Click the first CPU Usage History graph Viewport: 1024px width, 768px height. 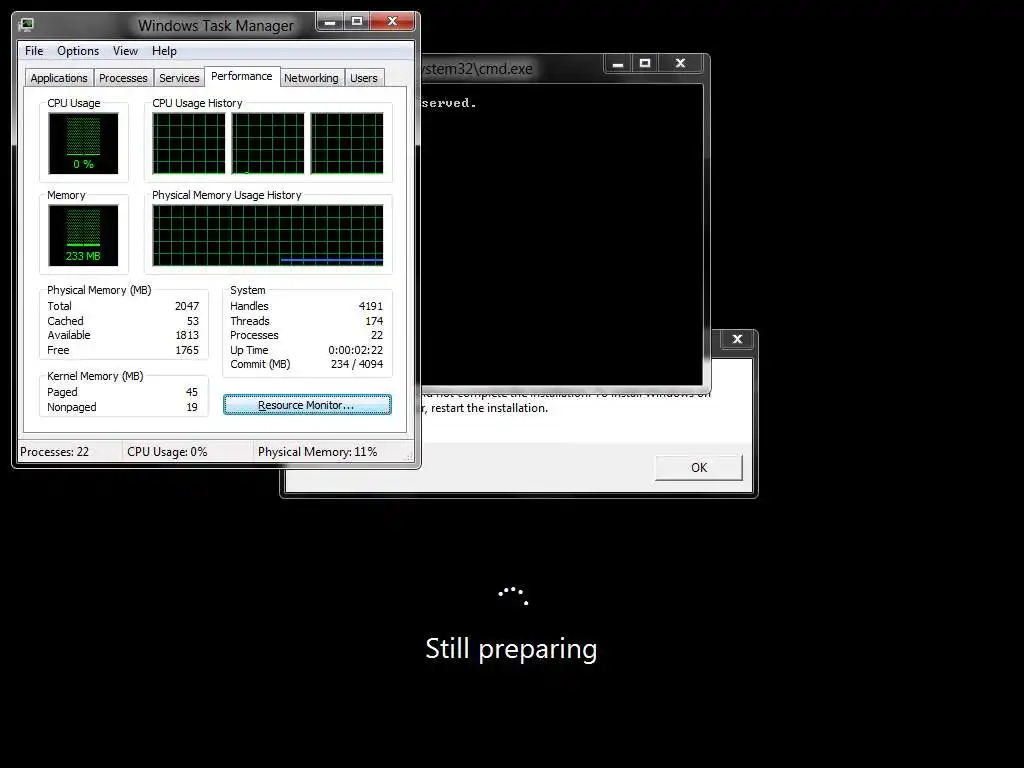coord(189,144)
